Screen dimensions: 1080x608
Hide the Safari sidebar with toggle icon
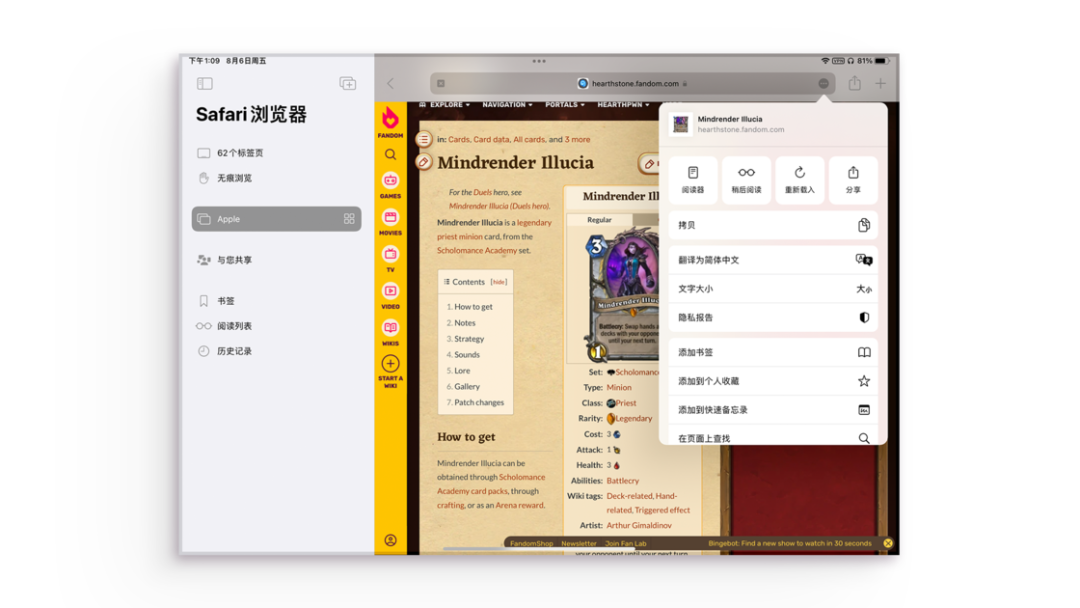pos(205,83)
